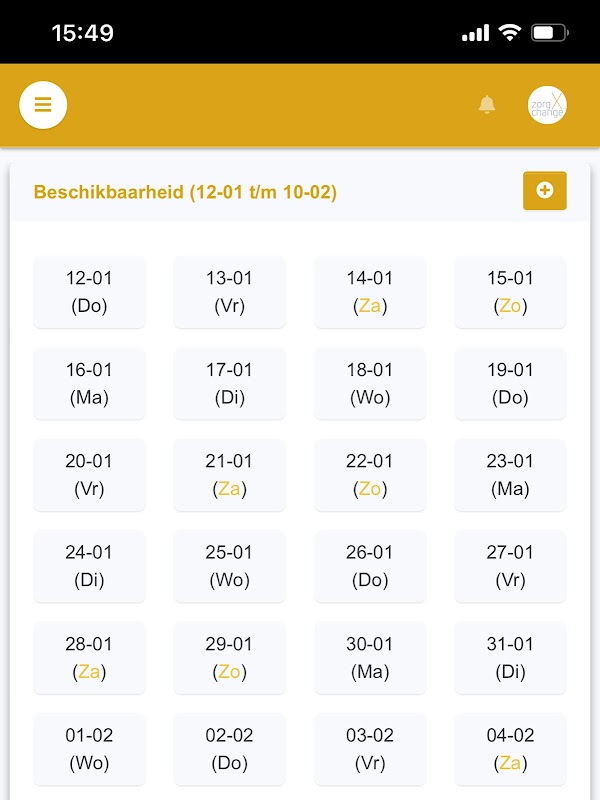
Task: Open the hamburger menu
Action: [x=43, y=105]
